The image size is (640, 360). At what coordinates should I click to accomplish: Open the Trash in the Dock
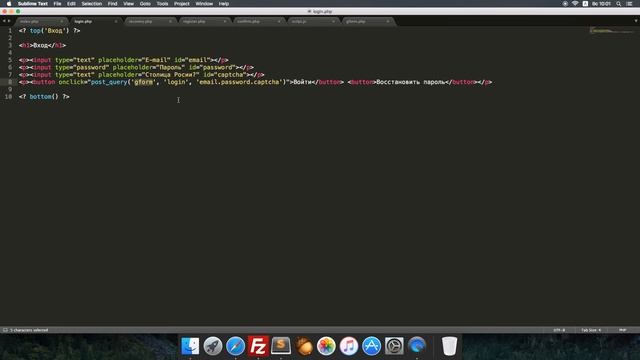click(x=449, y=346)
